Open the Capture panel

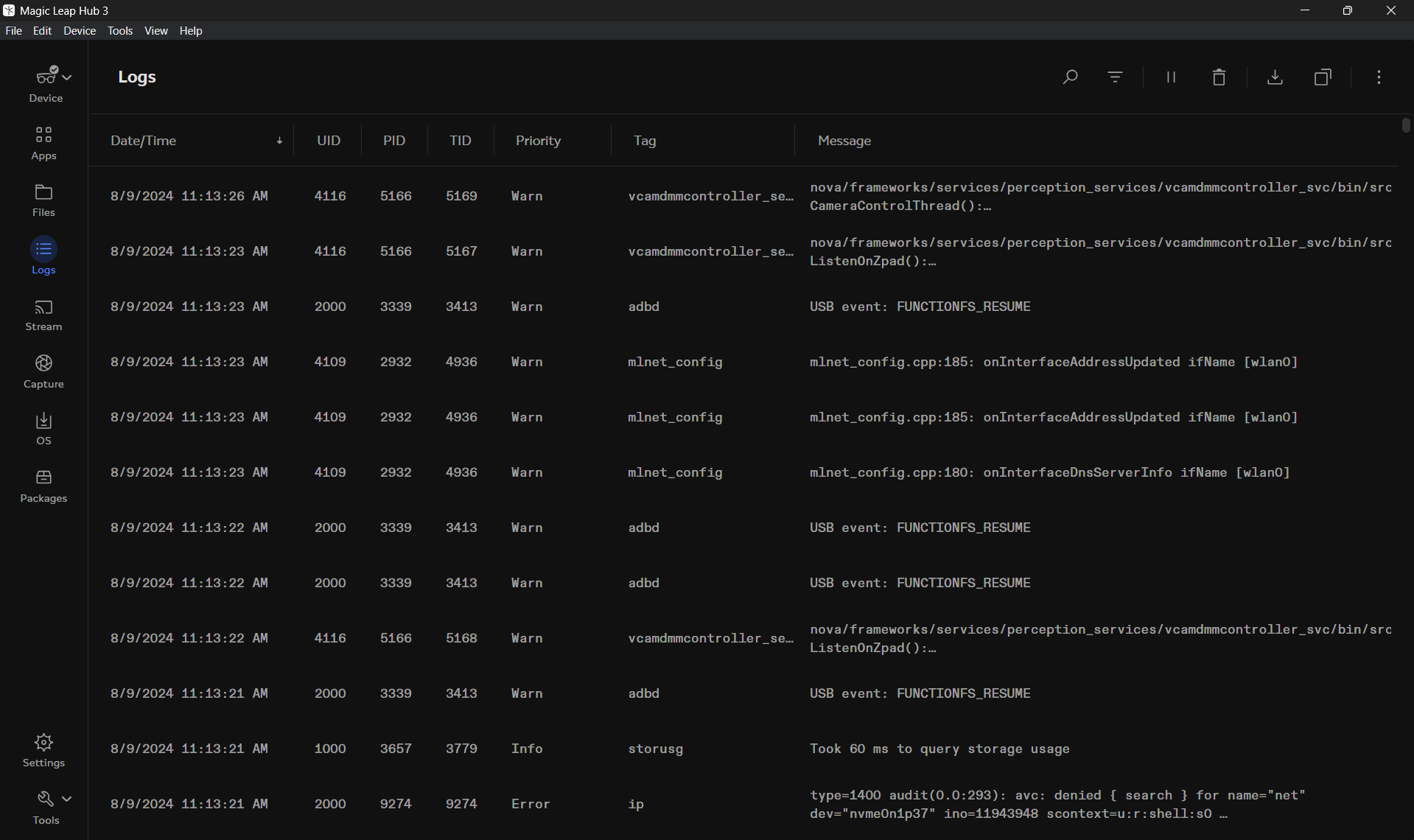[x=43, y=371]
